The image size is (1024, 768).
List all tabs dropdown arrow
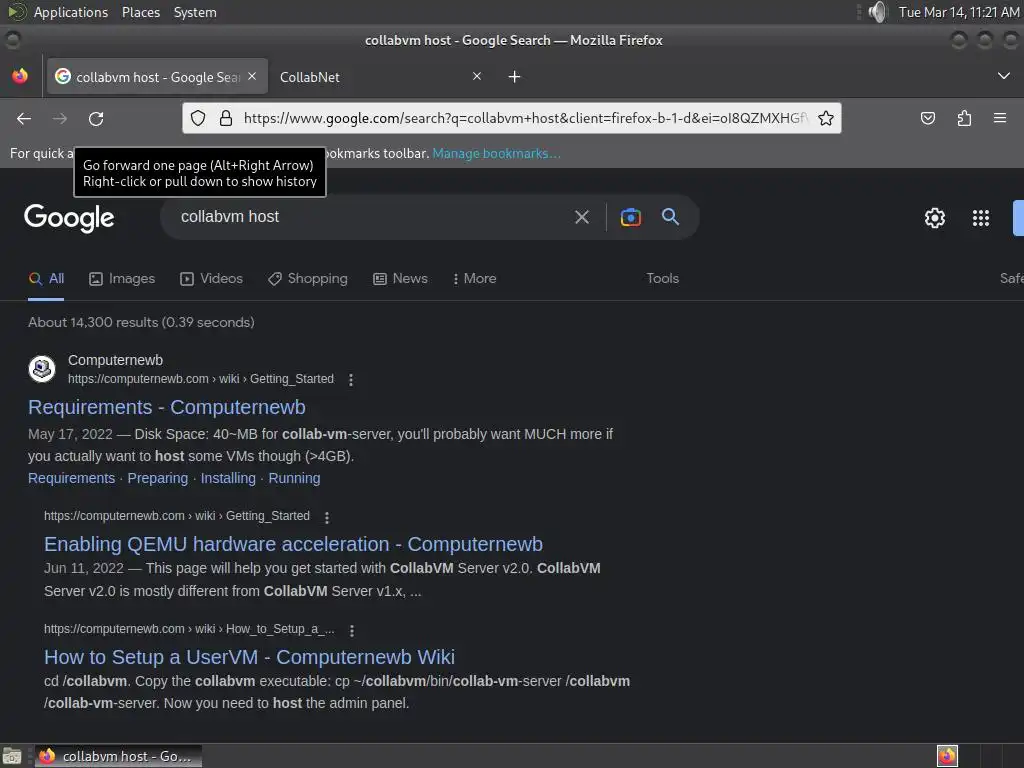(x=1004, y=76)
